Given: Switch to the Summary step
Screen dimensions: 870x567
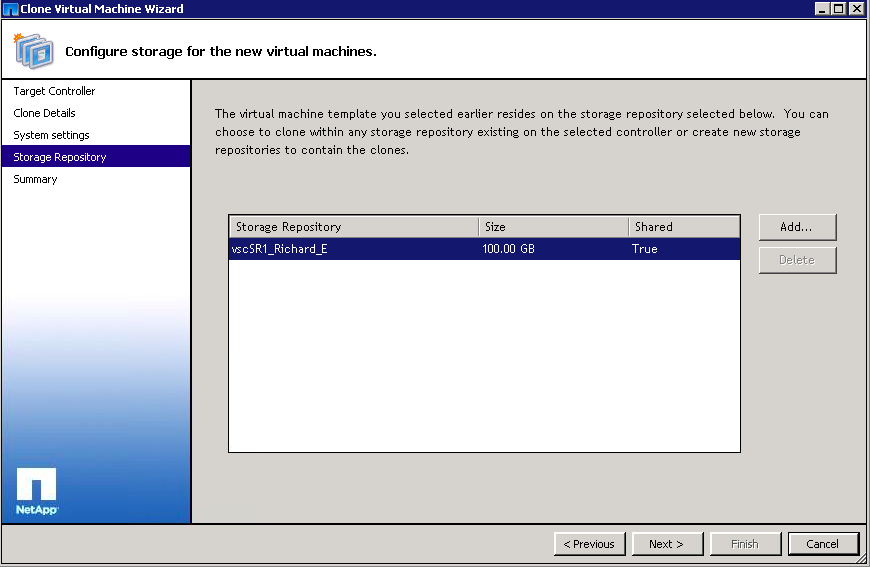Looking at the screenshot, I should [x=35, y=179].
